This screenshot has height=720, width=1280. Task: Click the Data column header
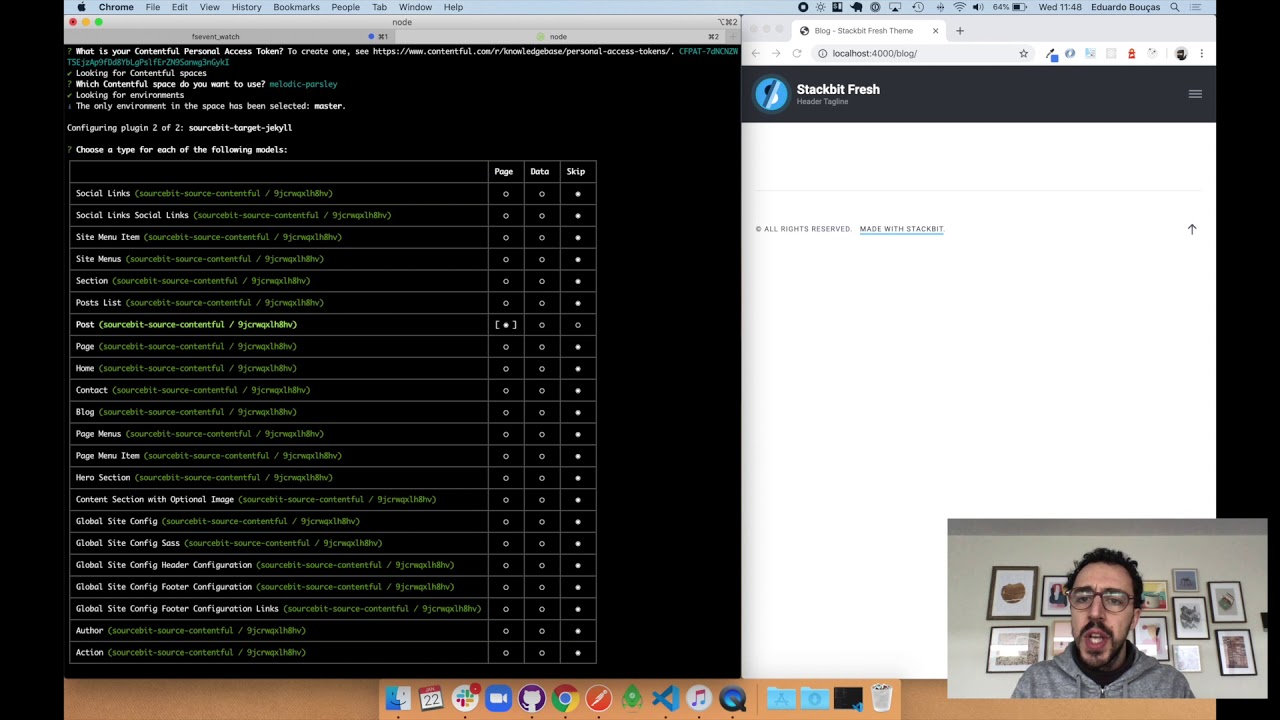coord(540,172)
